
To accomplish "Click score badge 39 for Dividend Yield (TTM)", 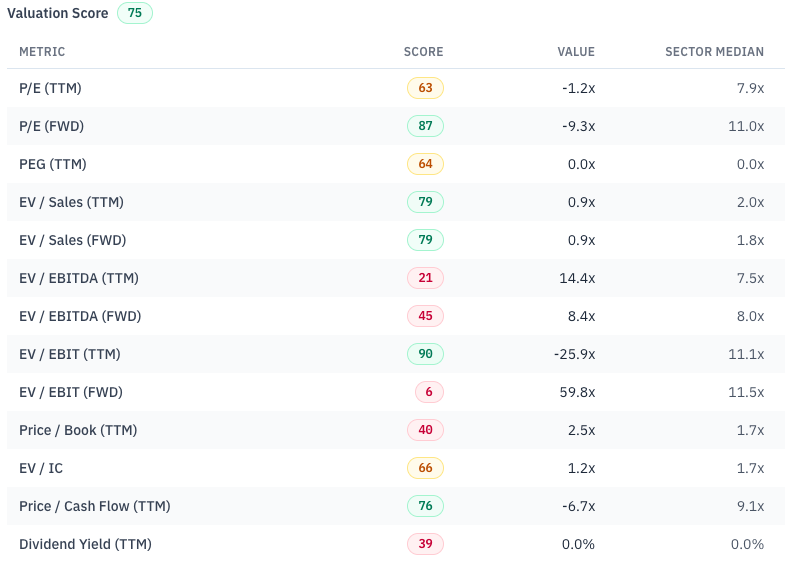I will click(x=425, y=544).
